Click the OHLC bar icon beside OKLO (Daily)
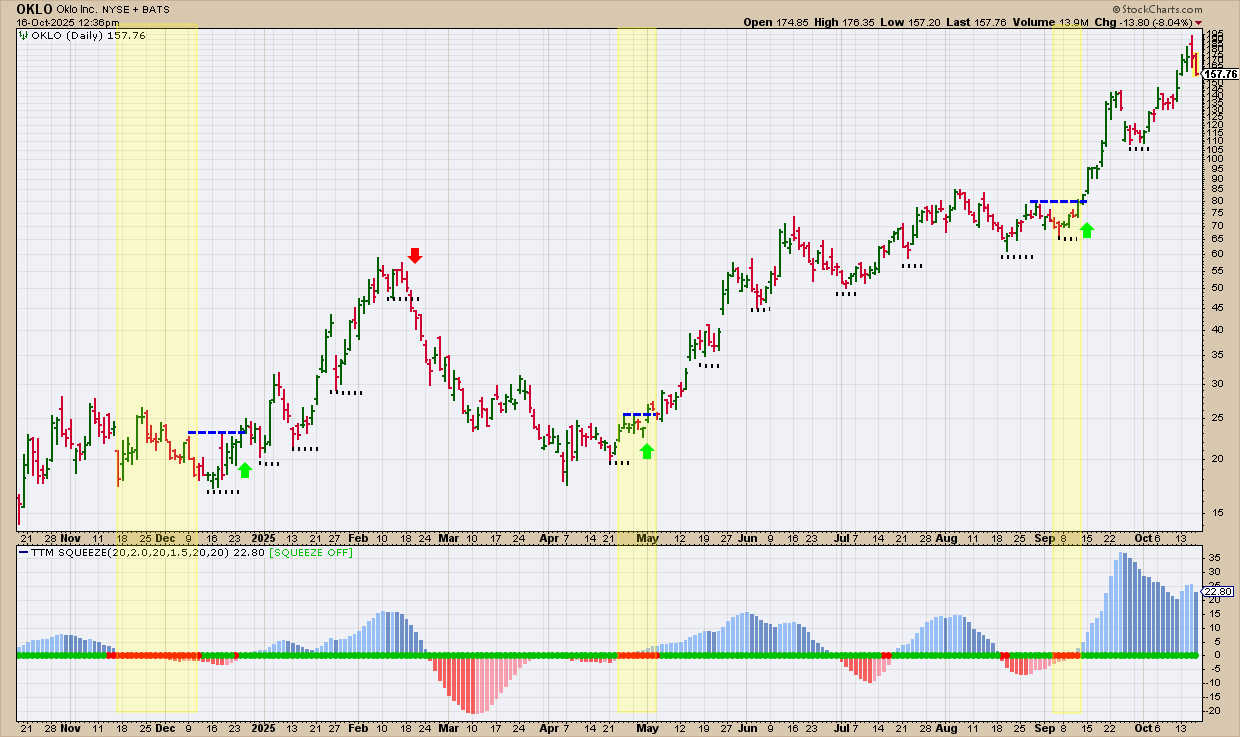The width and height of the screenshot is (1240, 737). pyautogui.click(x=23, y=36)
